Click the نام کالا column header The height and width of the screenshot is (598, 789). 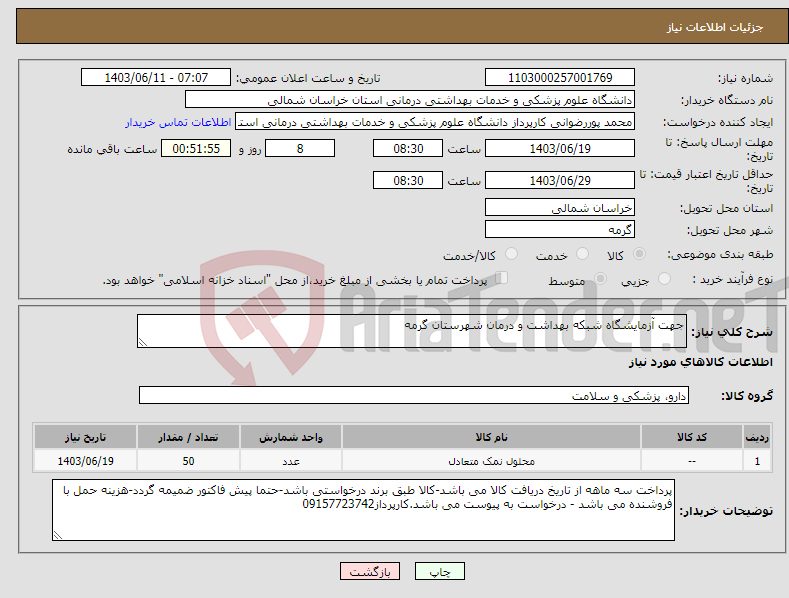coord(491,437)
